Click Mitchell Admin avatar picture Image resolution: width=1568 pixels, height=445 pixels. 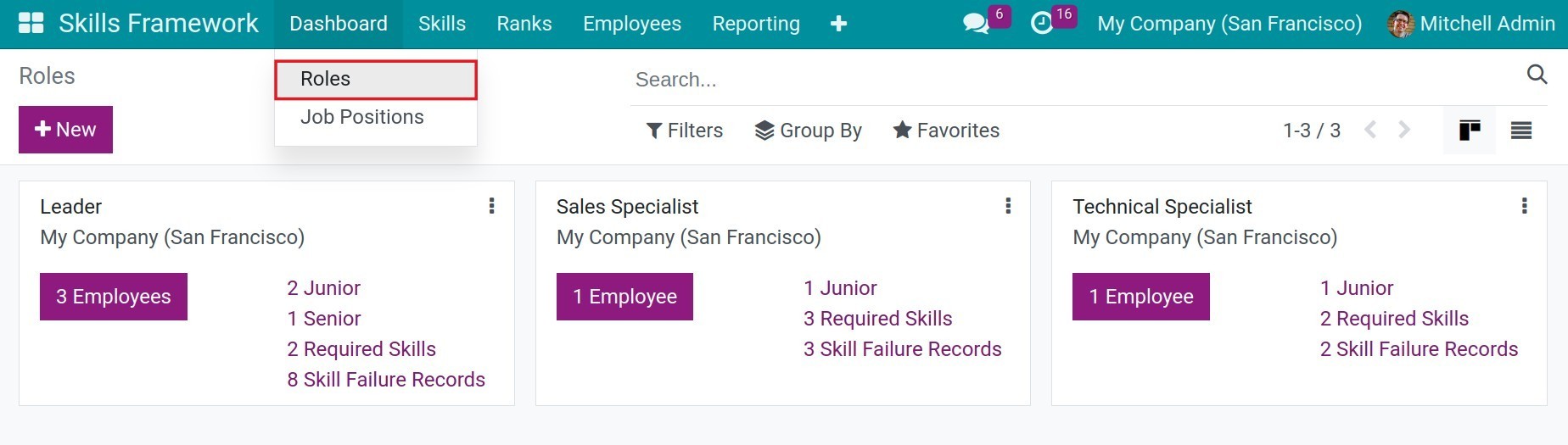tap(1401, 24)
